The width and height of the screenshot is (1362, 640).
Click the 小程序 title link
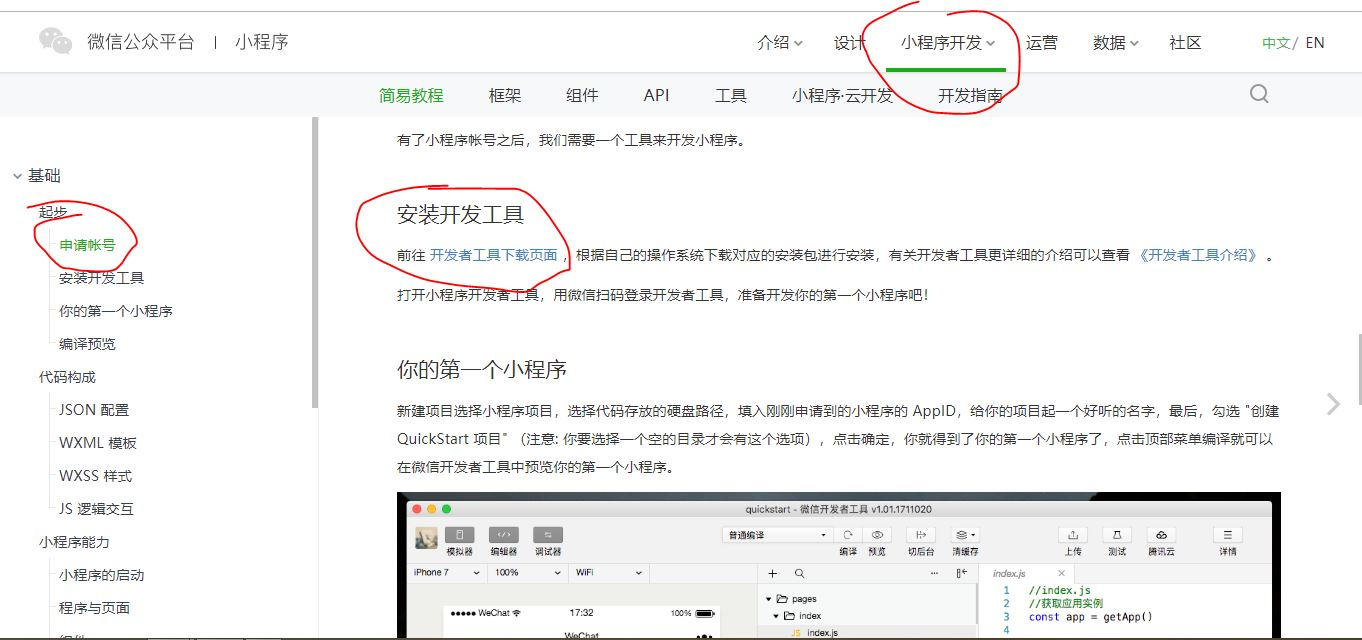[262, 42]
